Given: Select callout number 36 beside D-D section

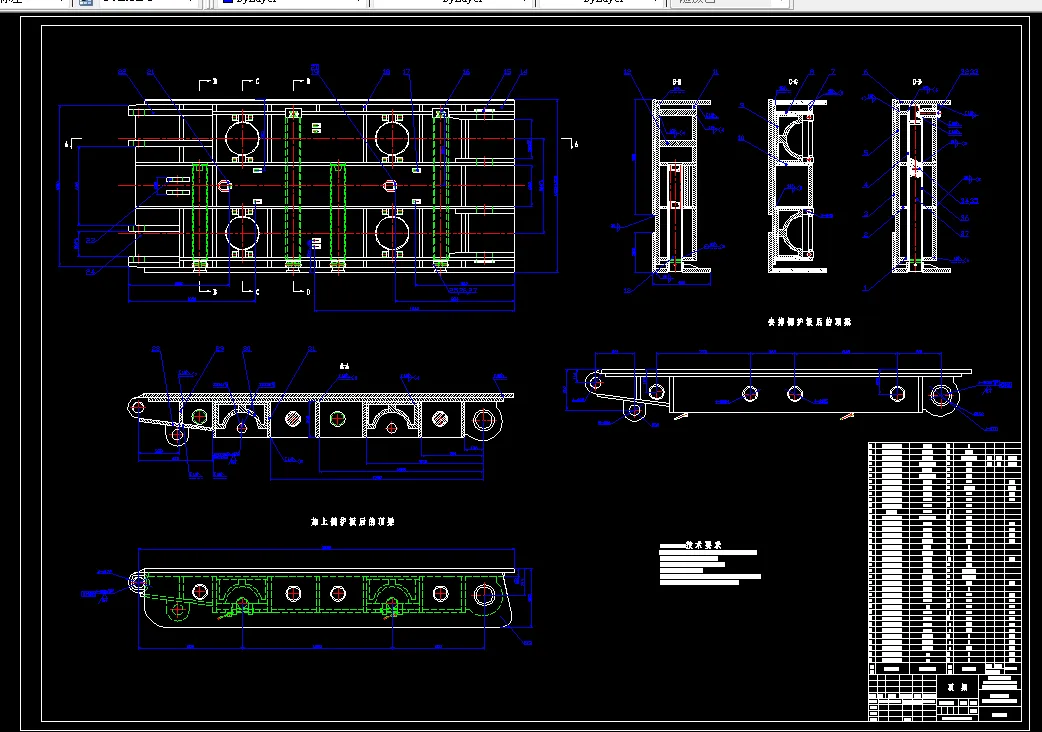Looking at the screenshot, I should pyautogui.click(x=964, y=217).
